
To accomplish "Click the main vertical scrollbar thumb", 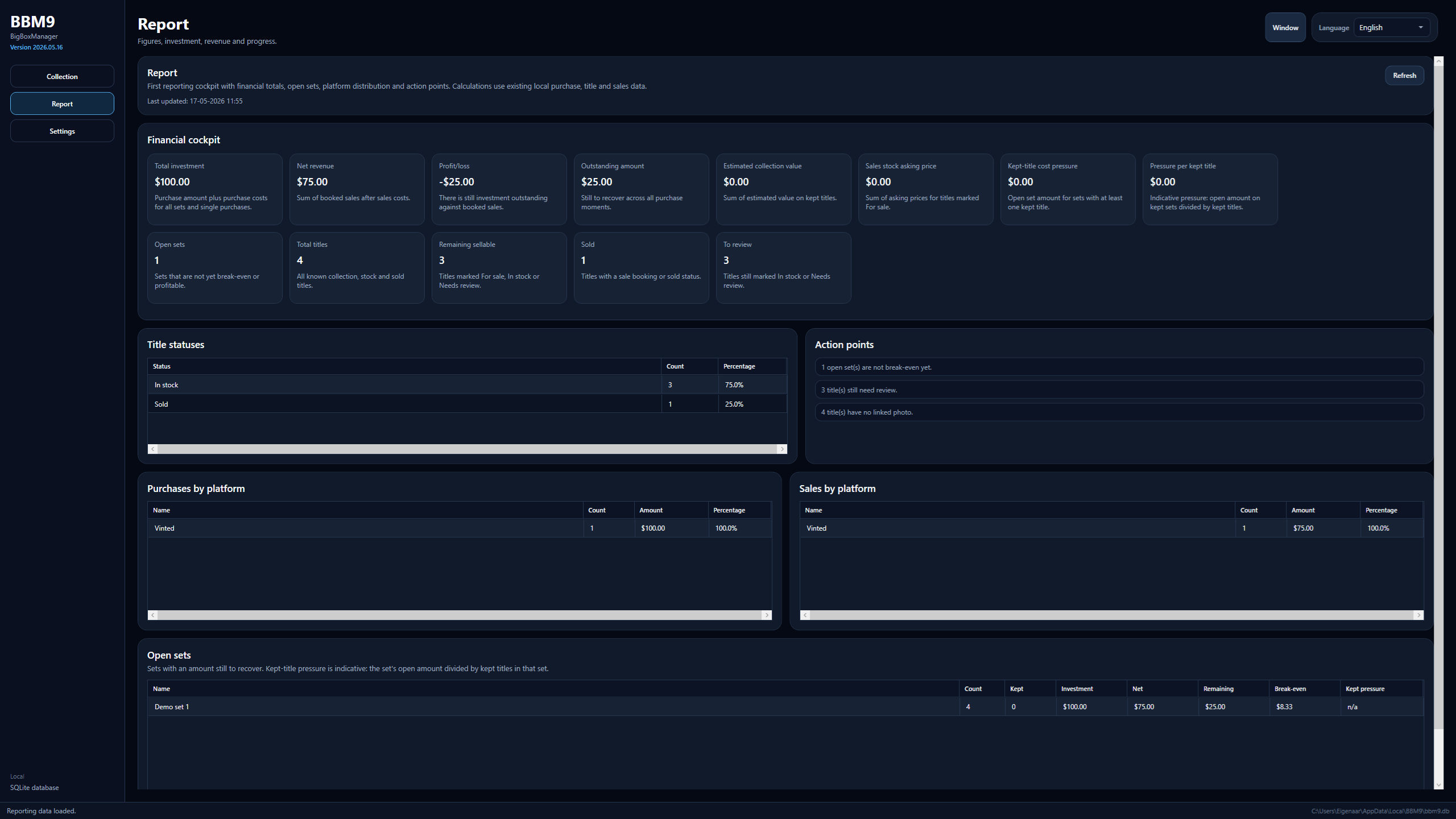I will pyautogui.click(x=1439, y=397).
